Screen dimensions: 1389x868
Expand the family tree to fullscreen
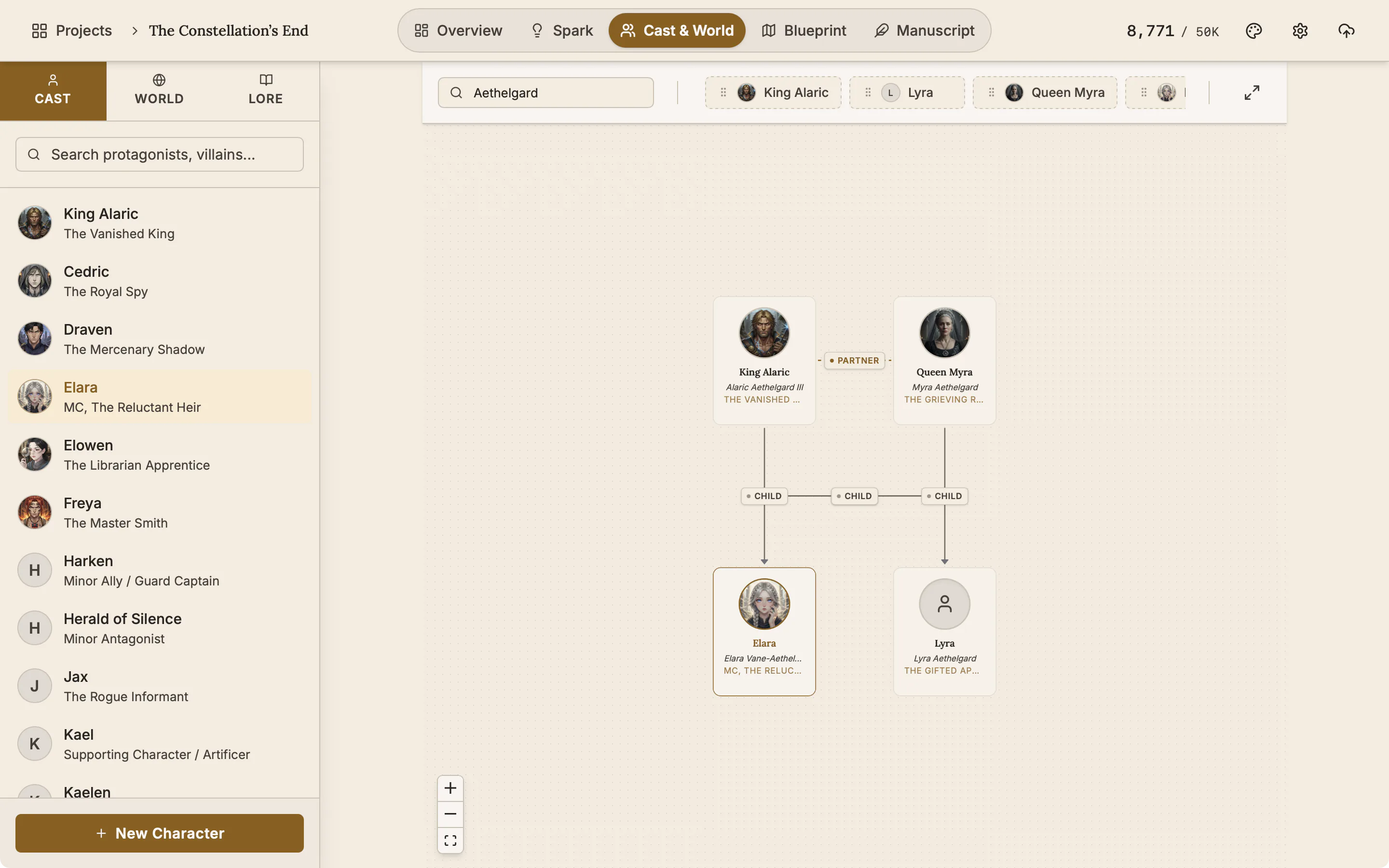[1252, 93]
